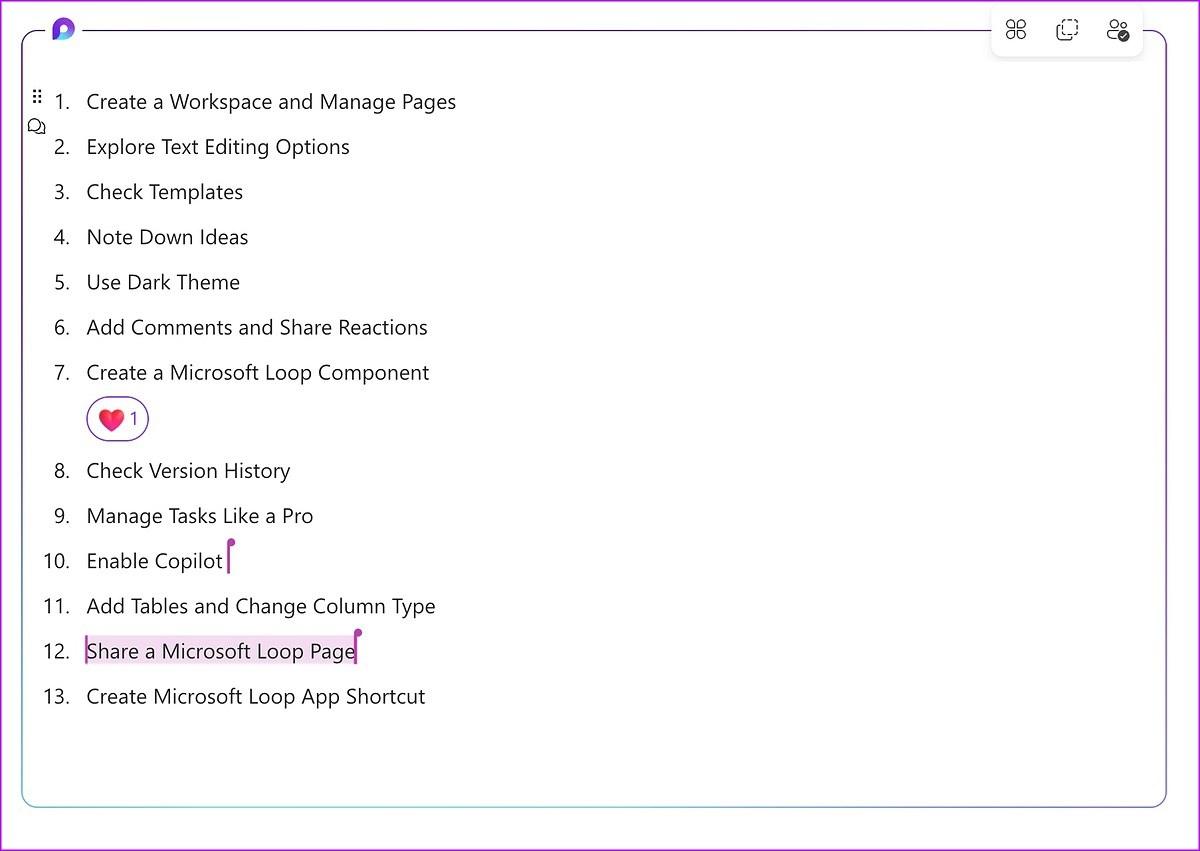
Task: Place cursor in 'Explore Text Editing Options'
Action: tap(218, 147)
